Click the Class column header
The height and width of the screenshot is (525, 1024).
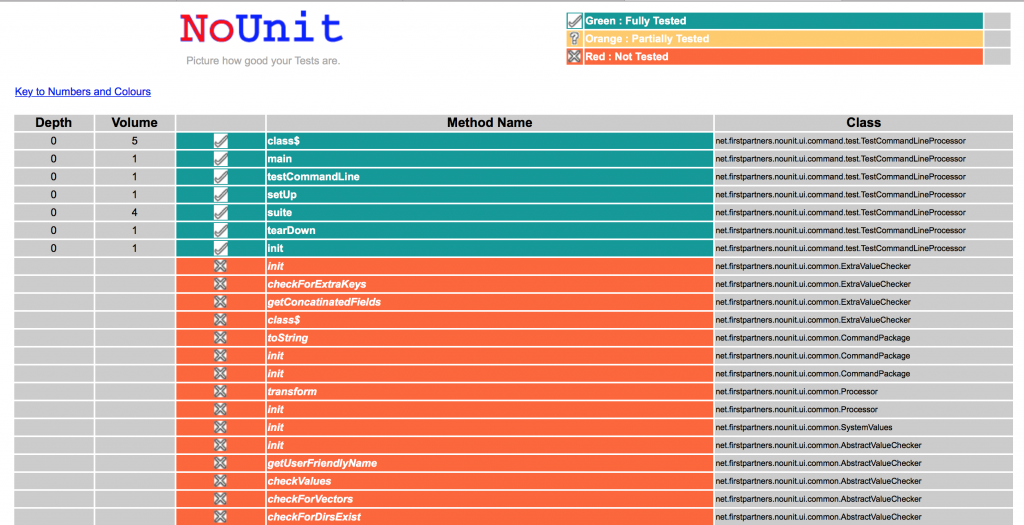click(x=863, y=123)
